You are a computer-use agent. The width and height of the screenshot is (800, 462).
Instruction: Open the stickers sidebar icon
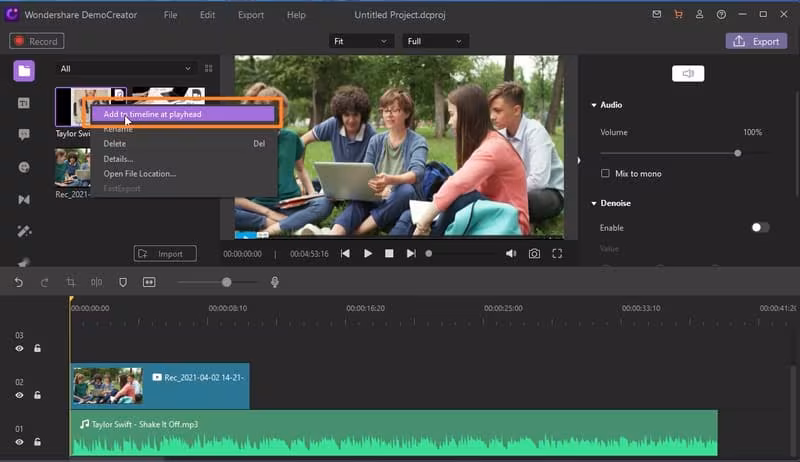pyautogui.click(x=24, y=167)
